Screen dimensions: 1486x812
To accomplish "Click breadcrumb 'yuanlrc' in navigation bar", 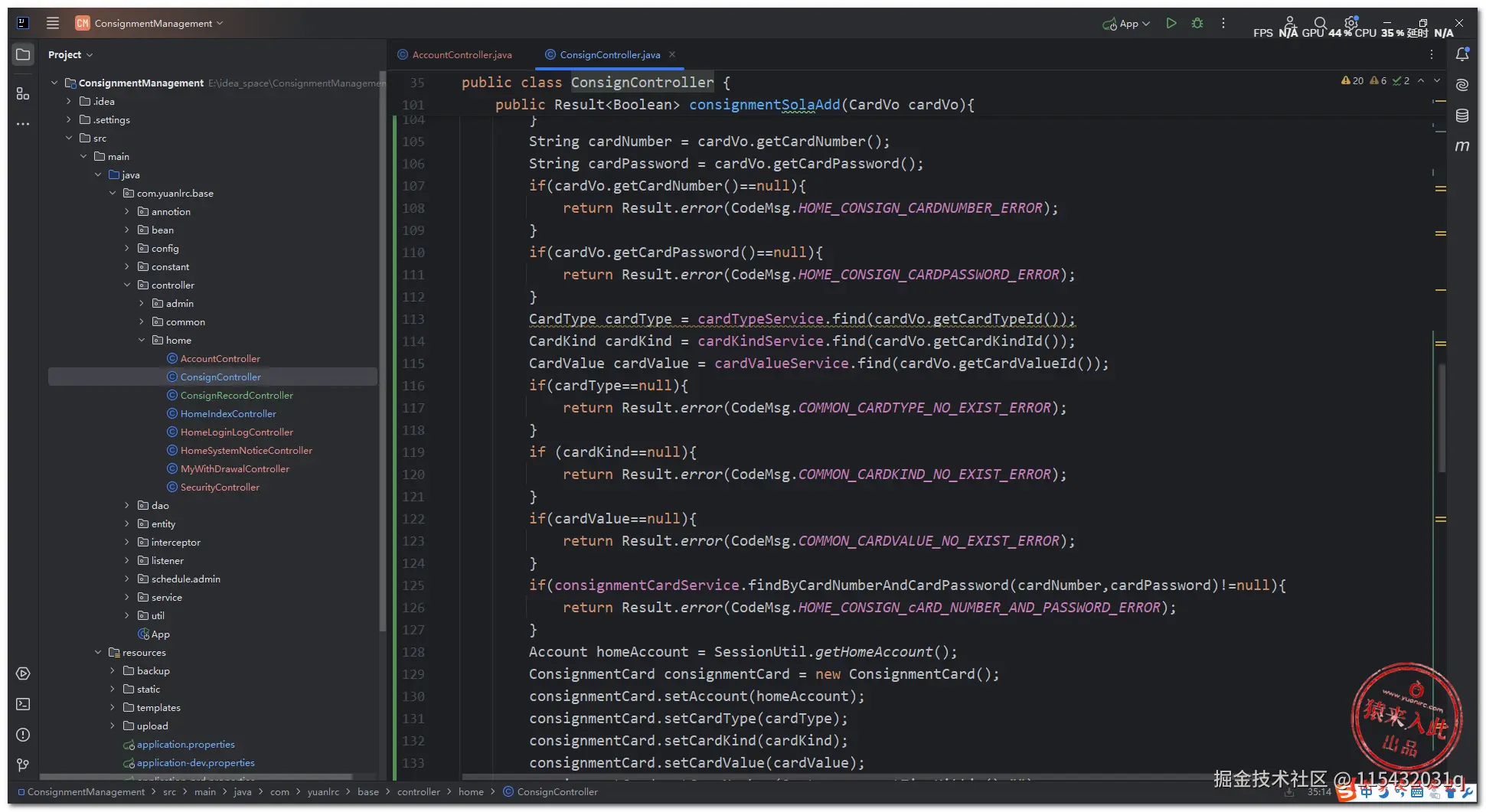I will point(323,791).
